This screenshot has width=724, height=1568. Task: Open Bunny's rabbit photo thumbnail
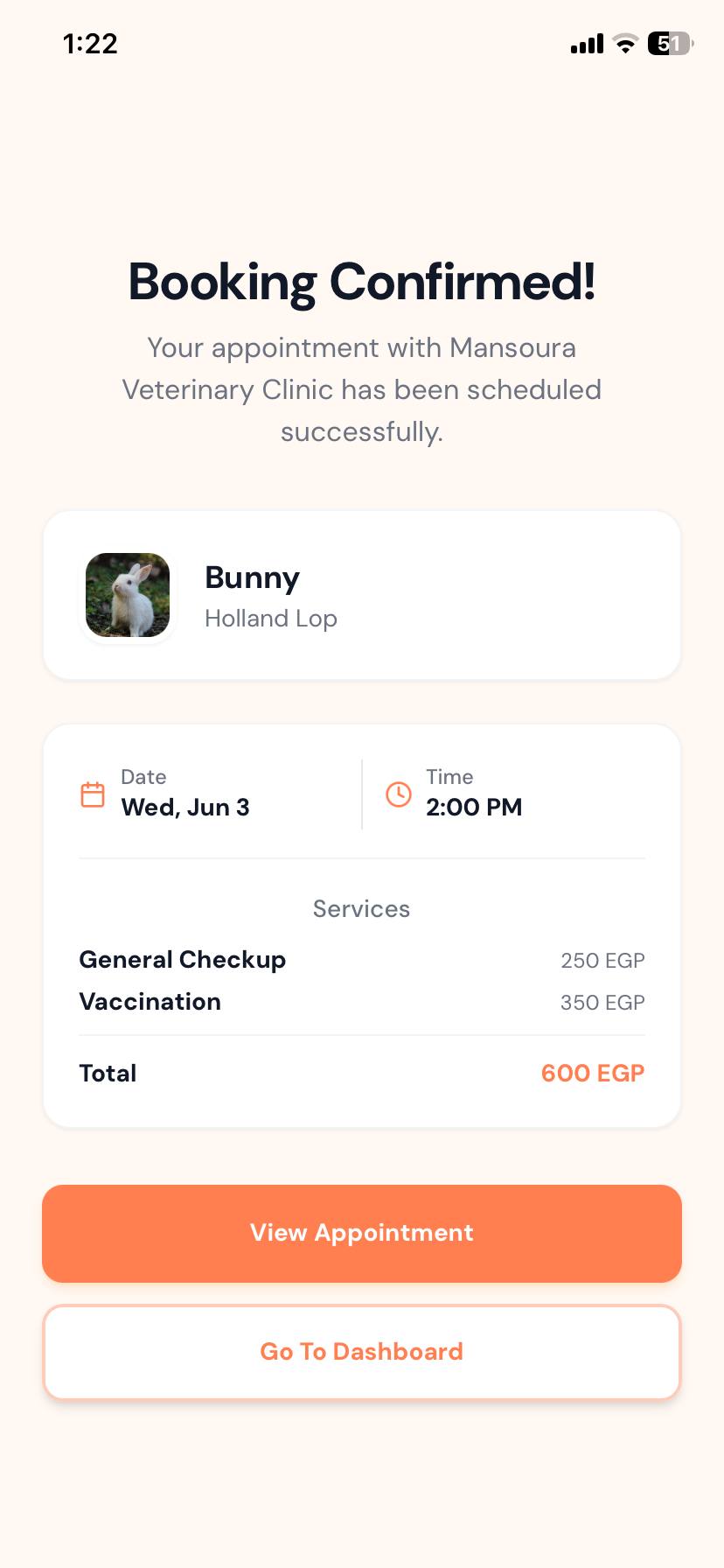tap(128, 595)
